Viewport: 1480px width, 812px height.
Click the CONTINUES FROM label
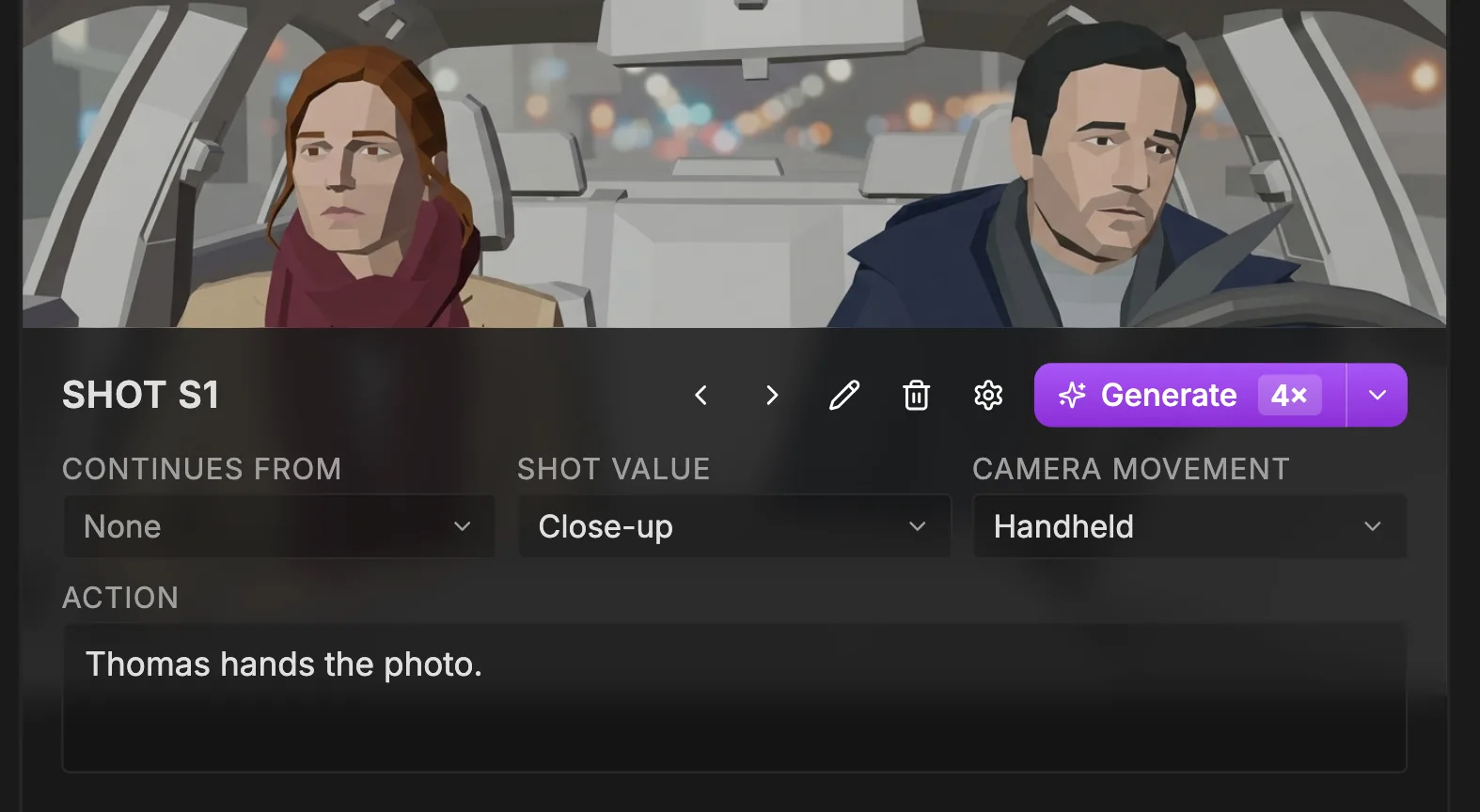(x=202, y=469)
